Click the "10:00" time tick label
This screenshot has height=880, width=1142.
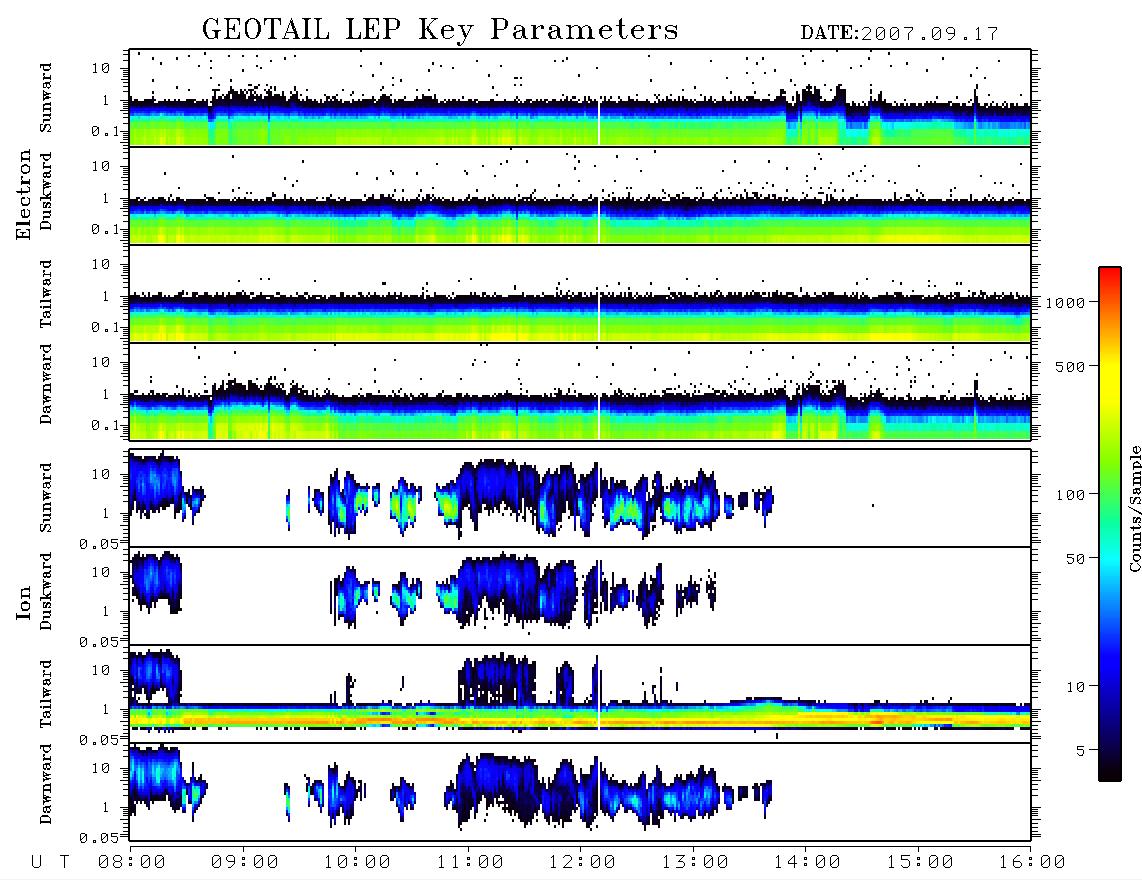(x=357, y=862)
